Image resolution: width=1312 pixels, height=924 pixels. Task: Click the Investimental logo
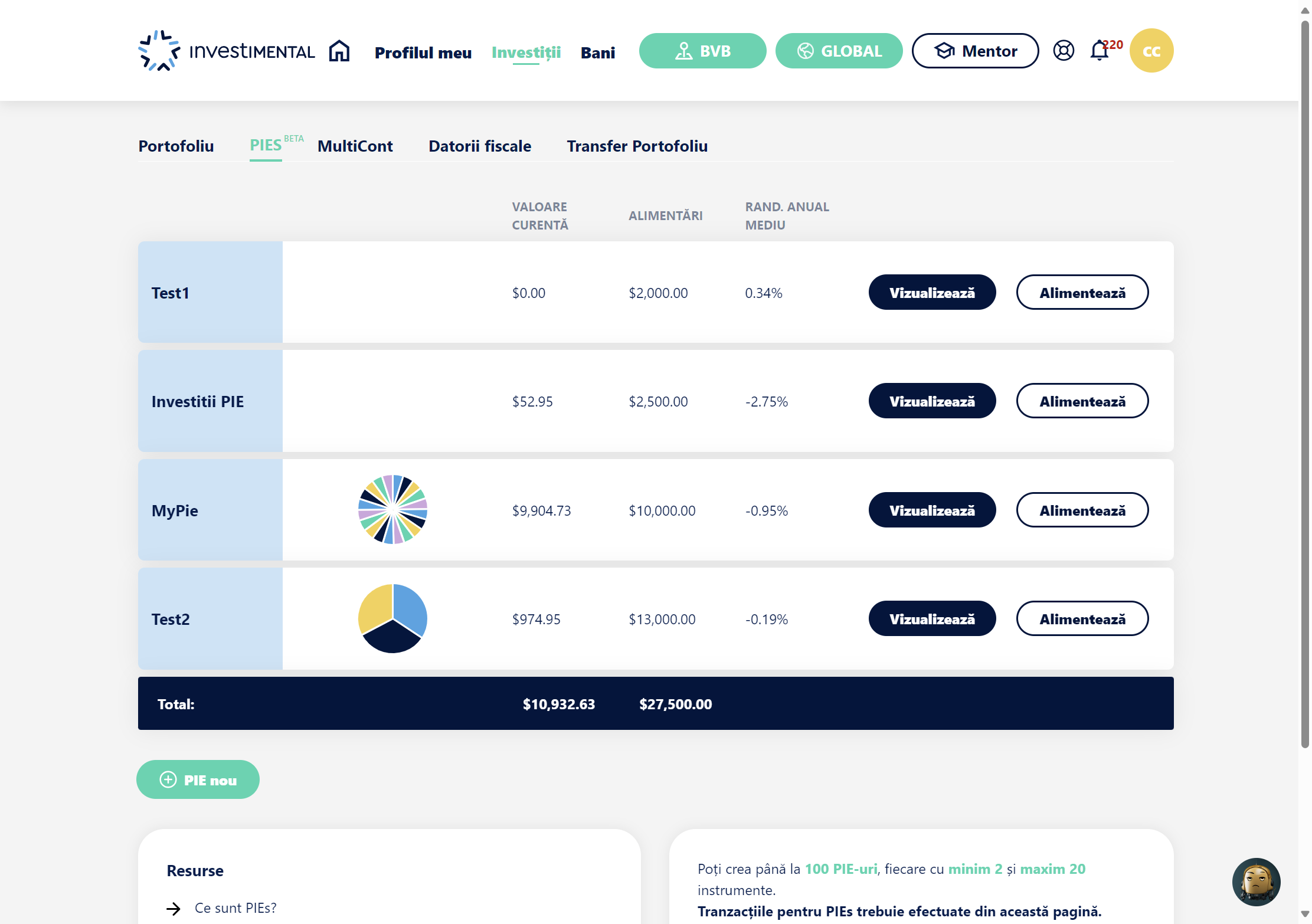pos(227,51)
